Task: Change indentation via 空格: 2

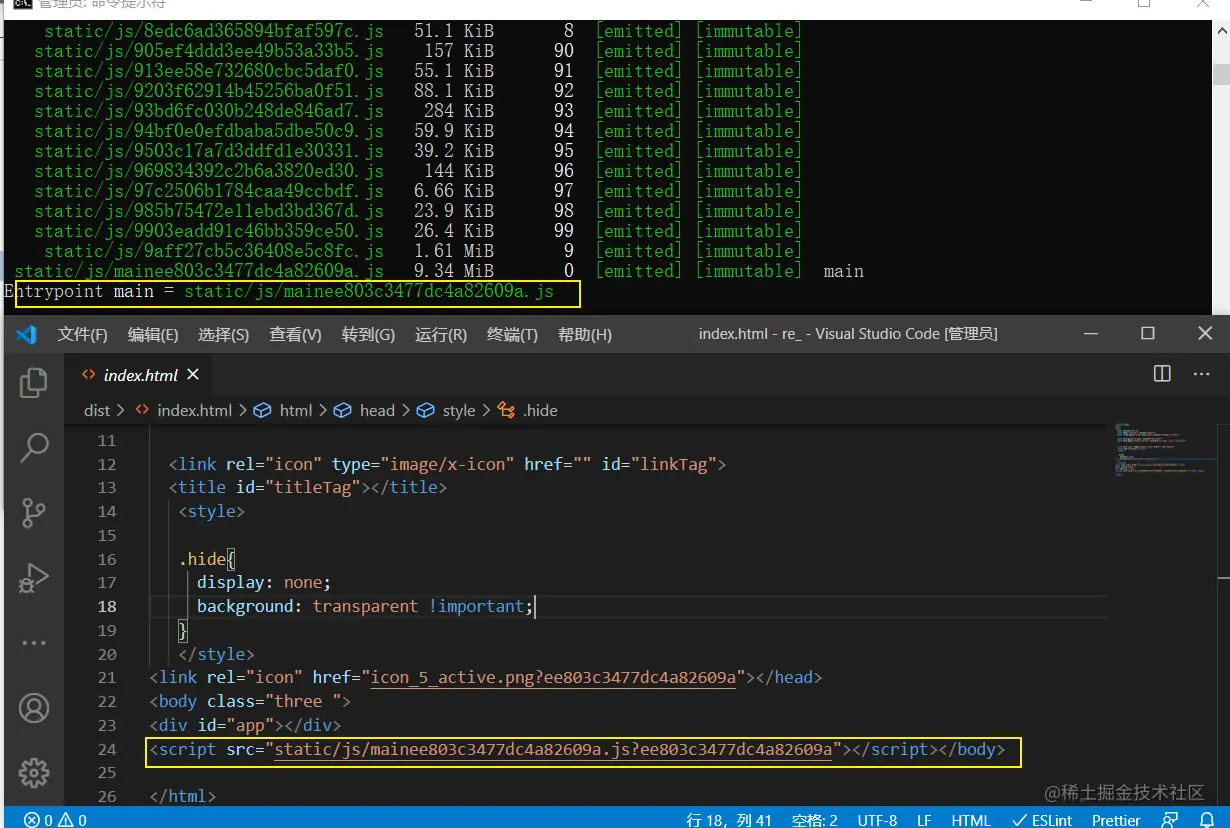Action: click(x=815, y=819)
